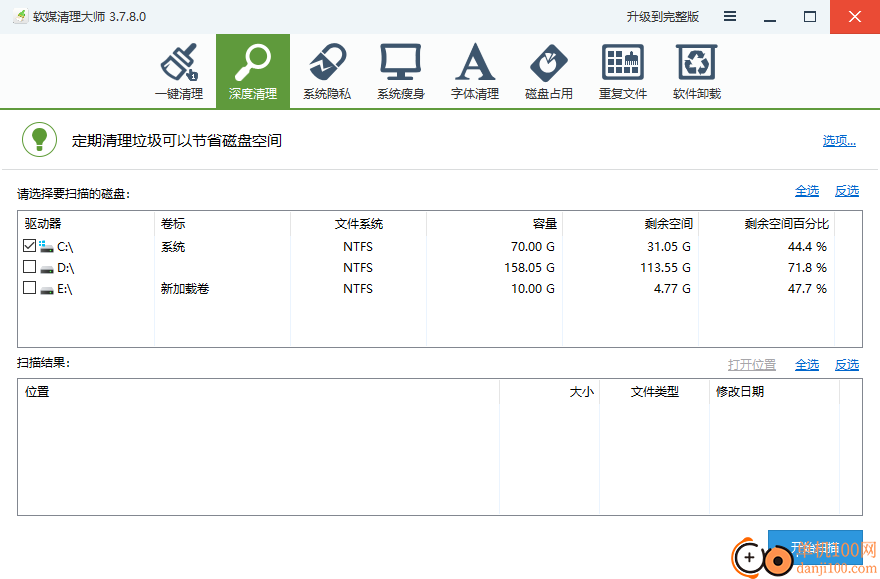Screen dimensions: 880x579
Task: Sort results by 位置 column header
Action: coord(259,392)
